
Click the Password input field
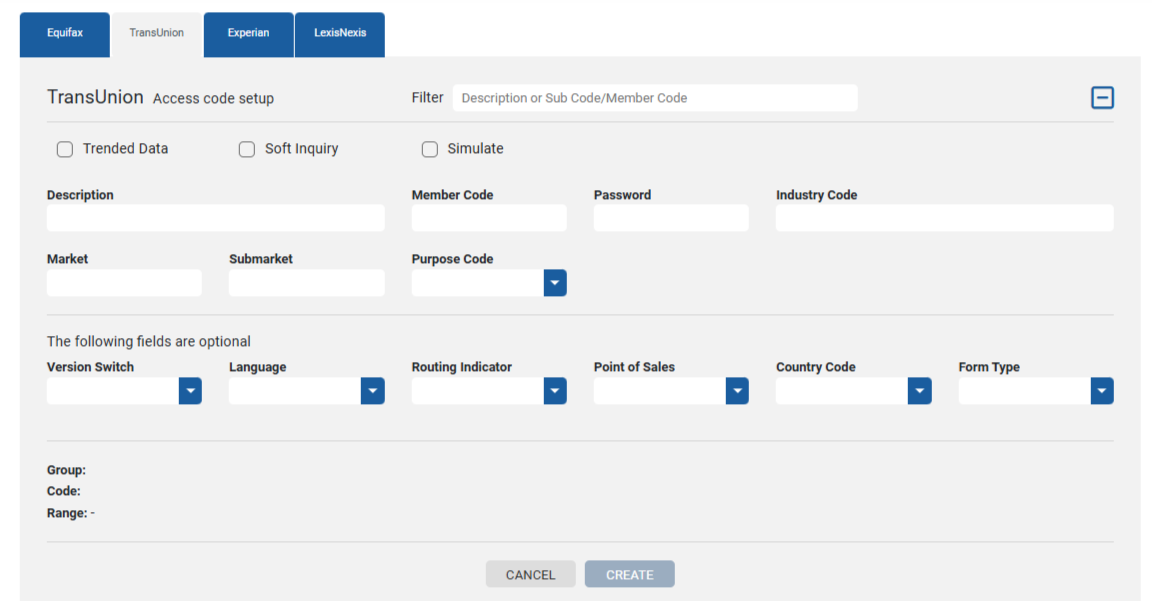[671, 218]
